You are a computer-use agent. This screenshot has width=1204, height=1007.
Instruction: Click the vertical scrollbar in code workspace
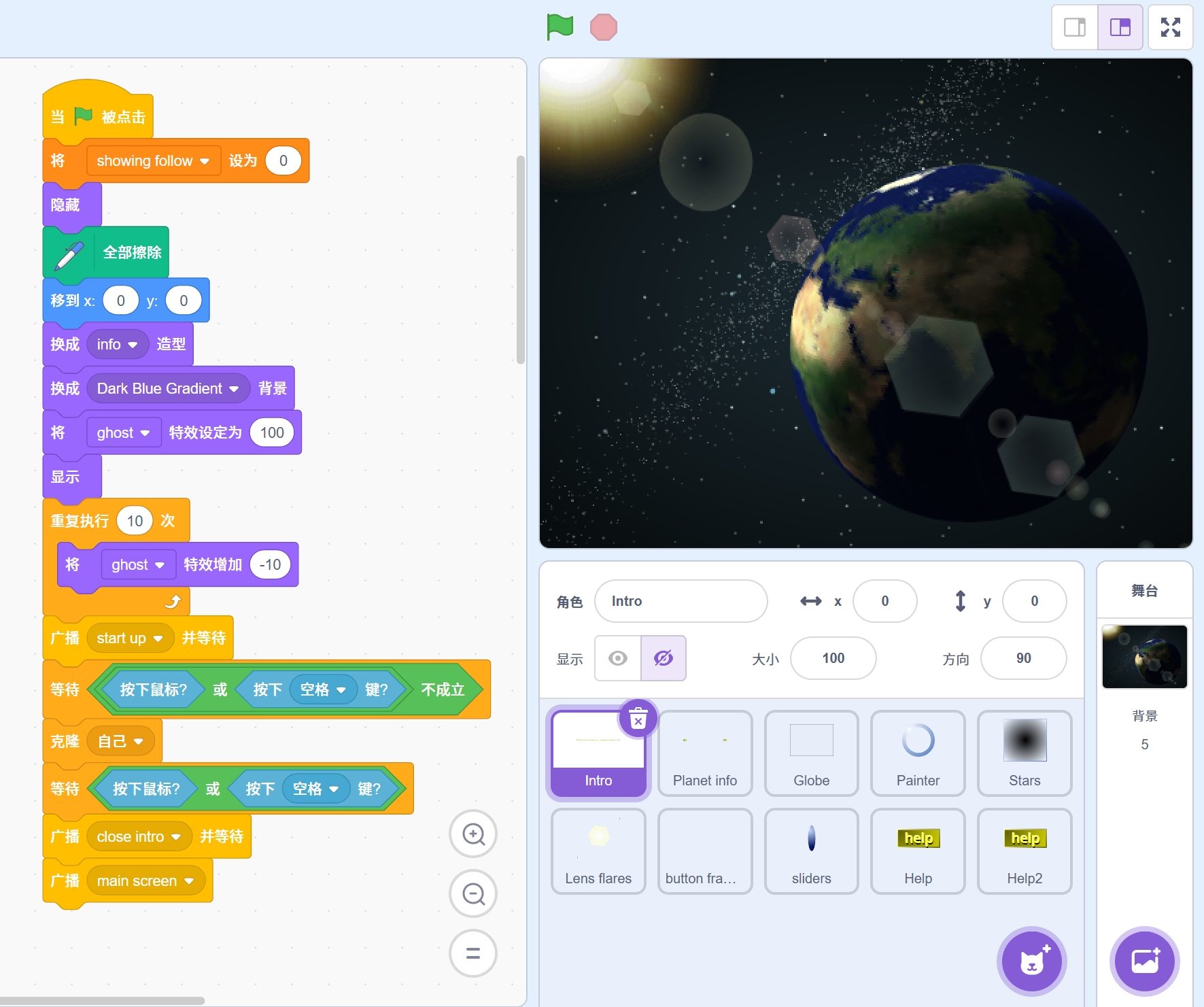(x=521, y=260)
